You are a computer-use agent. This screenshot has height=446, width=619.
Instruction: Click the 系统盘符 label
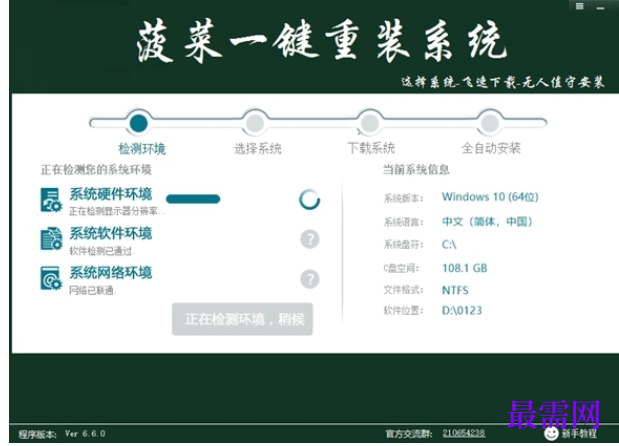(x=403, y=245)
